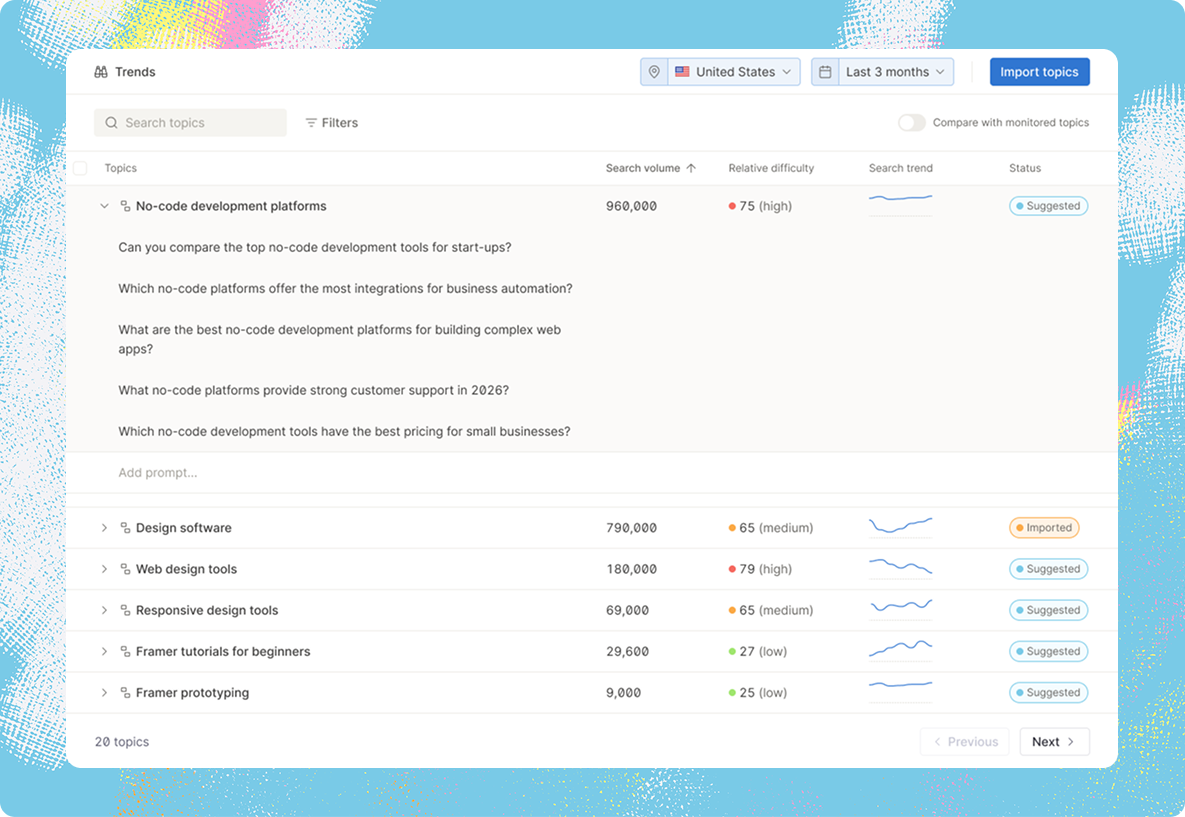Click the Search trend column header
The image size is (1185, 817).
(900, 168)
